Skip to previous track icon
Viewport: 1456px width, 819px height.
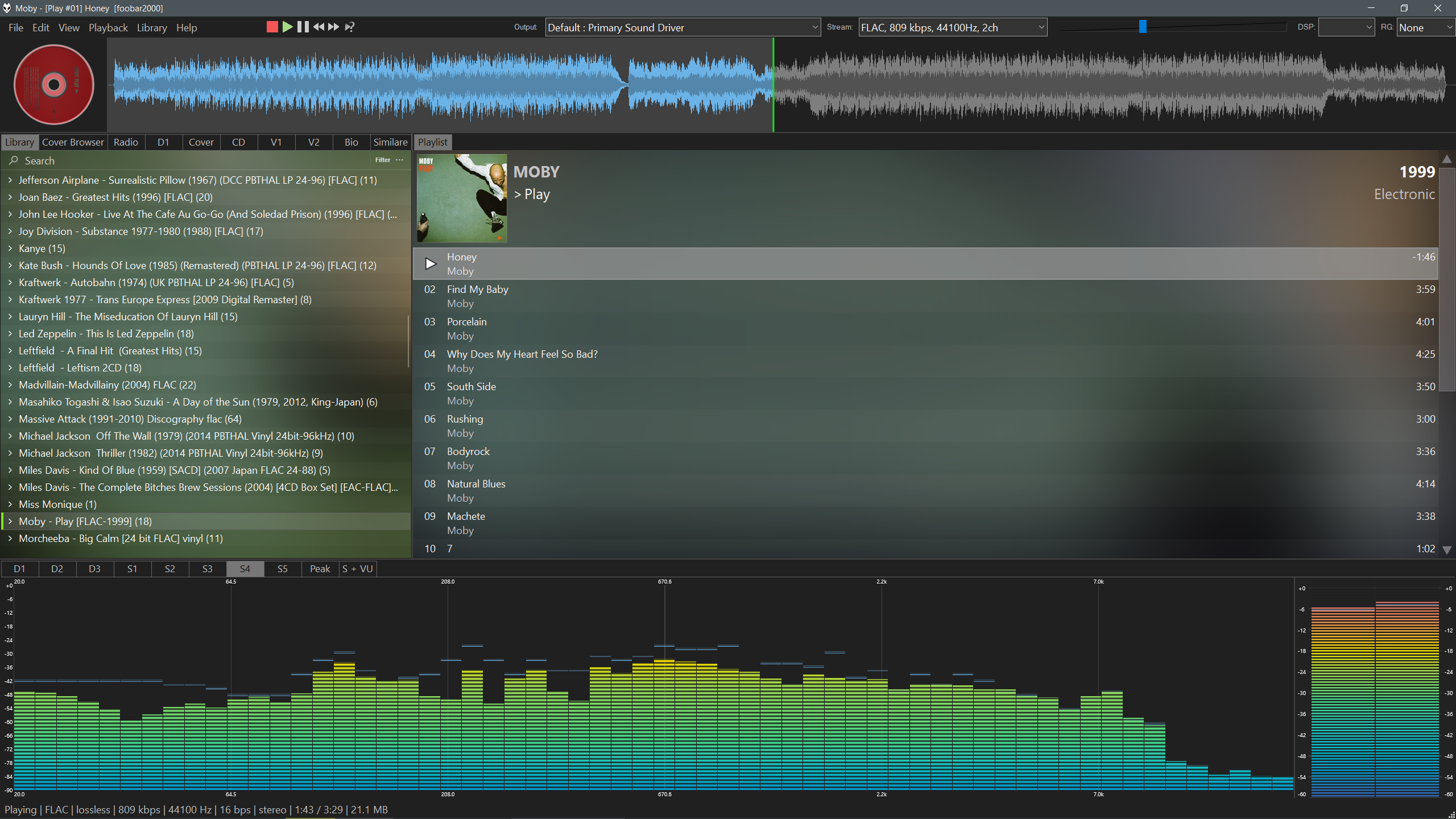(x=318, y=27)
